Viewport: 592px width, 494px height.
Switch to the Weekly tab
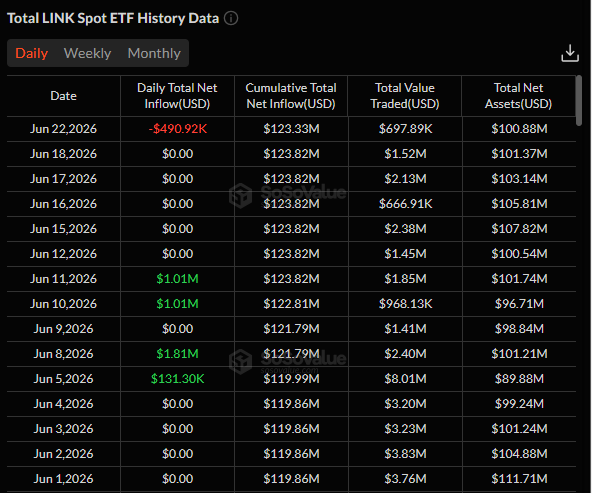click(88, 53)
